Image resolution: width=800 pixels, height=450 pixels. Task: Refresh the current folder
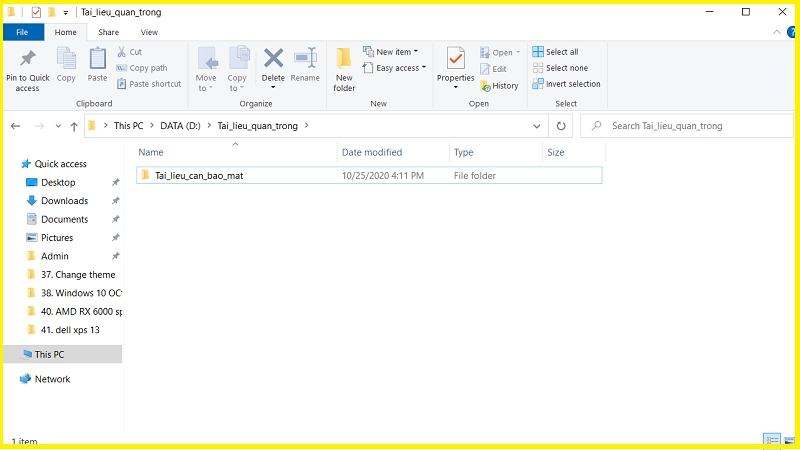click(x=561, y=126)
